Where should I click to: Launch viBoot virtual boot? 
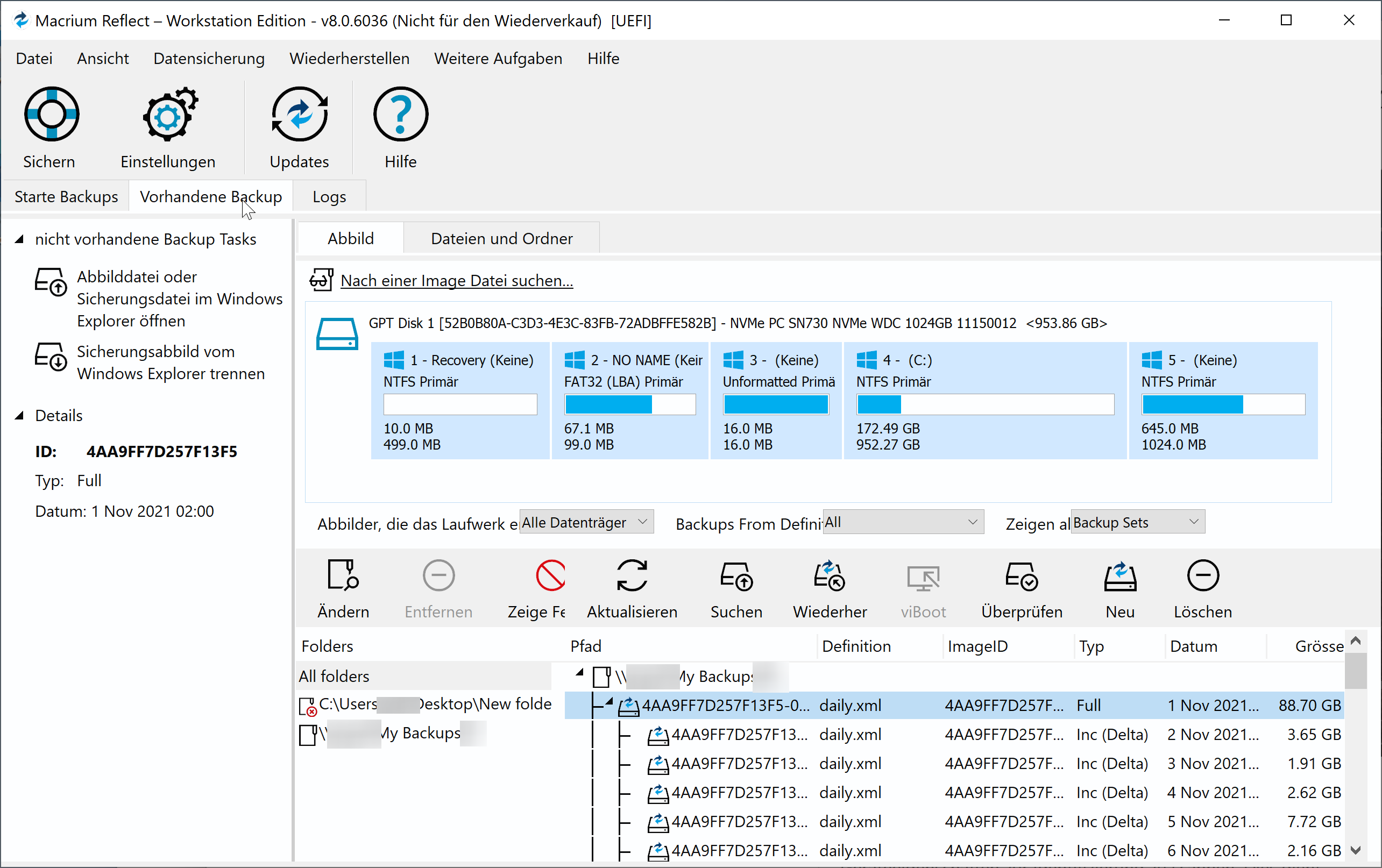[922, 588]
